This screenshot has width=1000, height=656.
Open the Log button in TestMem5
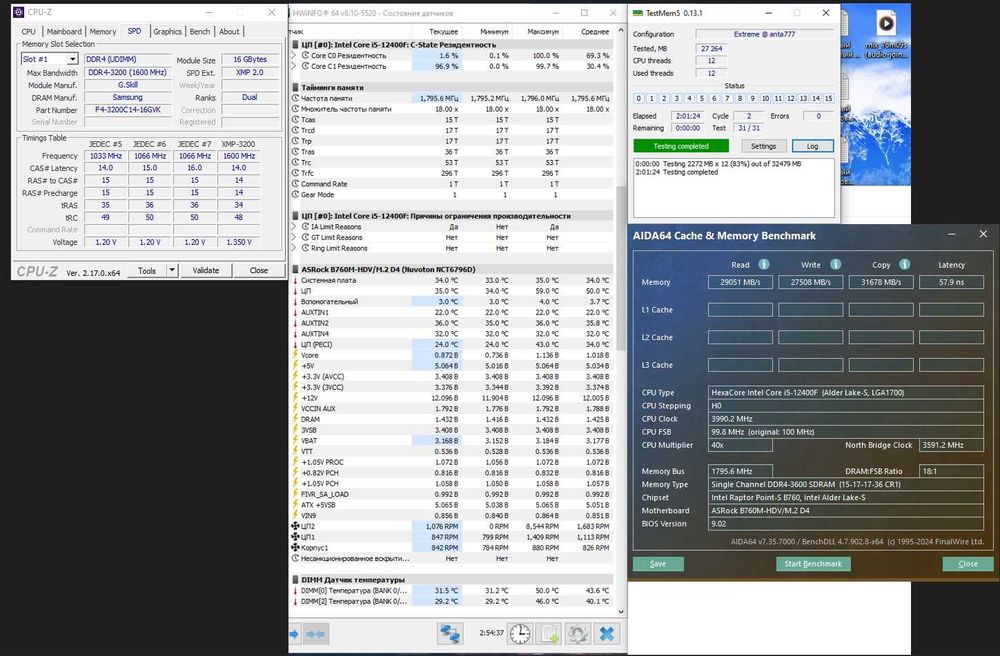(x=812, y=146)
